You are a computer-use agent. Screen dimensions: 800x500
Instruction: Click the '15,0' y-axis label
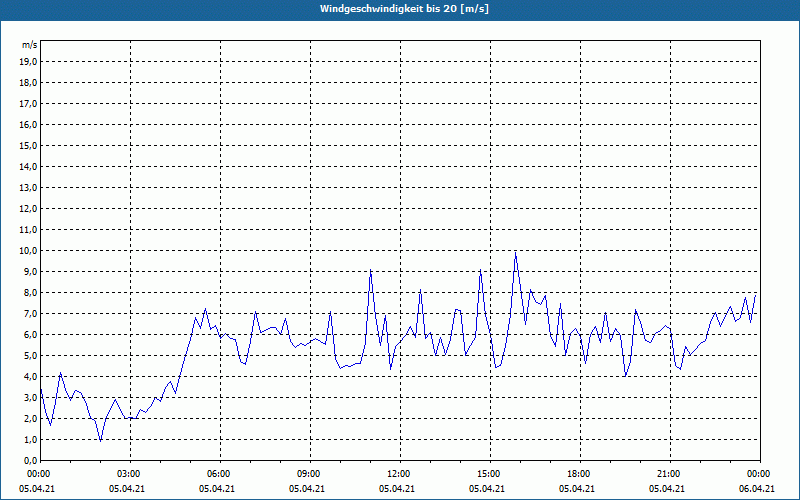[28, 145]
